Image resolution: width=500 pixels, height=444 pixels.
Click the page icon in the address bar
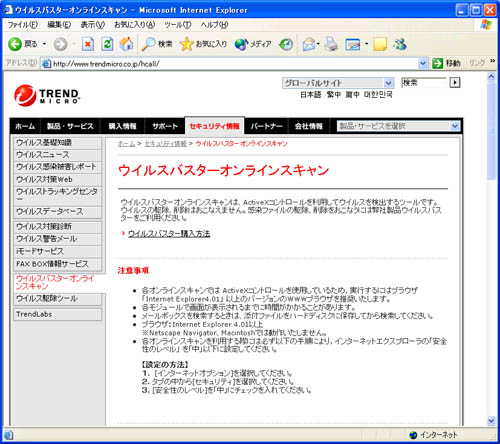[46, 64]
